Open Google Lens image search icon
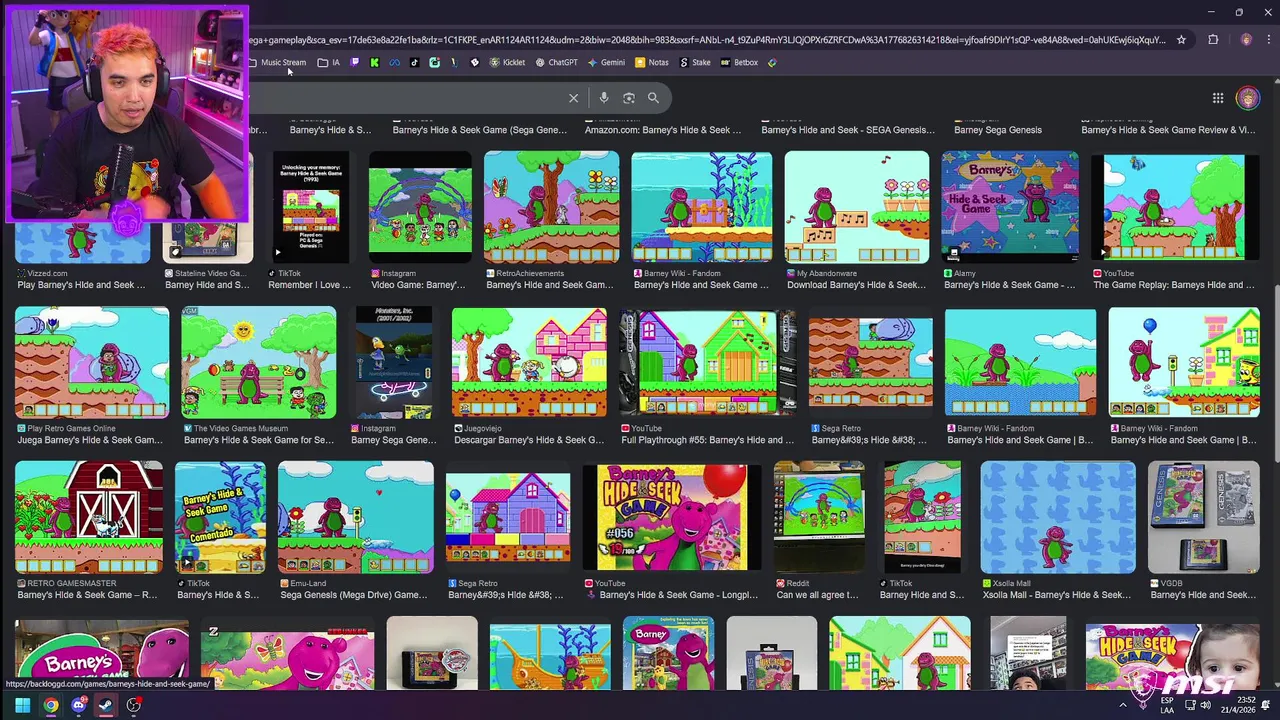Viewport: 1280px width, 720px height. point(629,98)
